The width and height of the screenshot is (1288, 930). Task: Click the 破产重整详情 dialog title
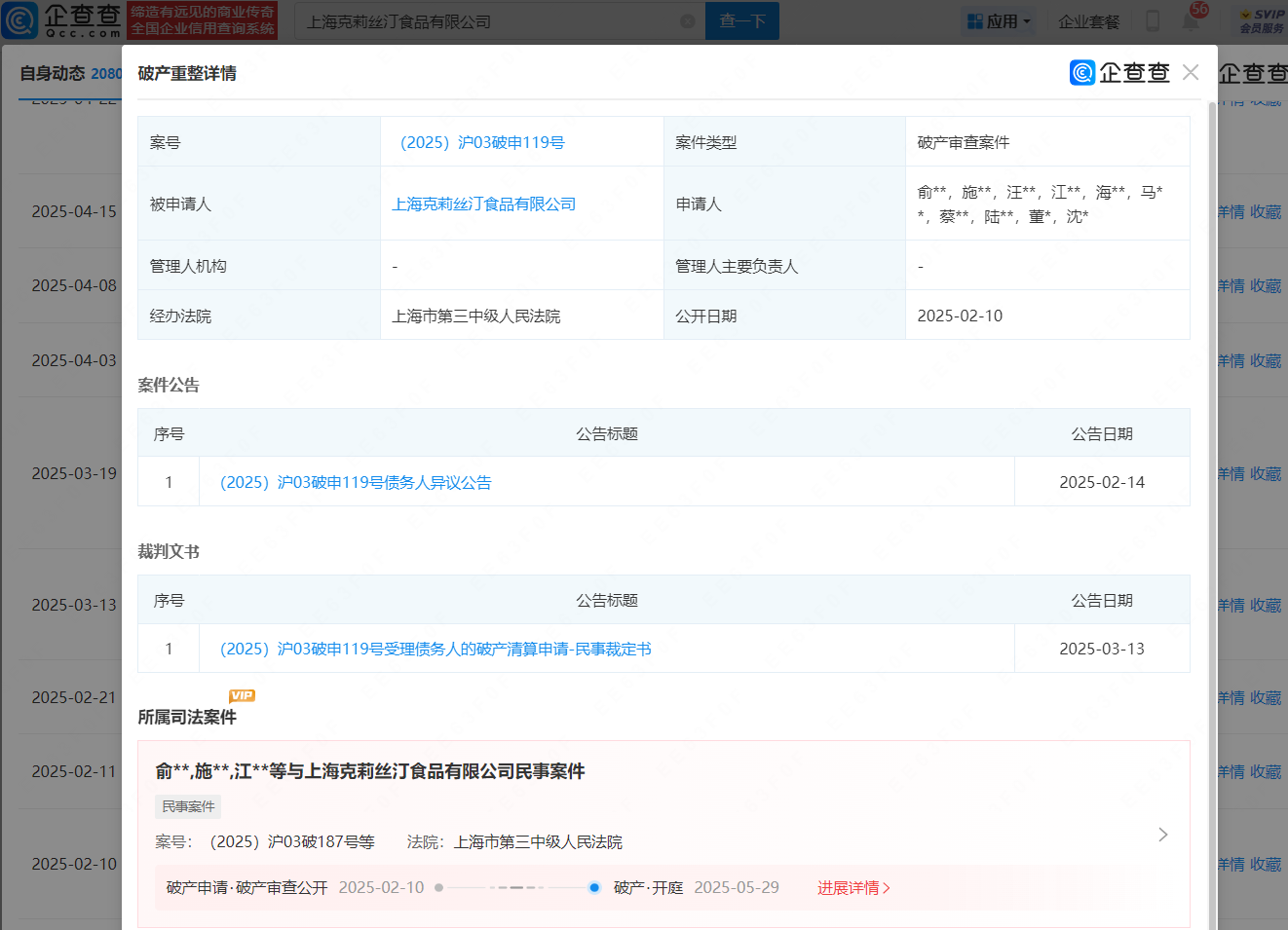187,73
